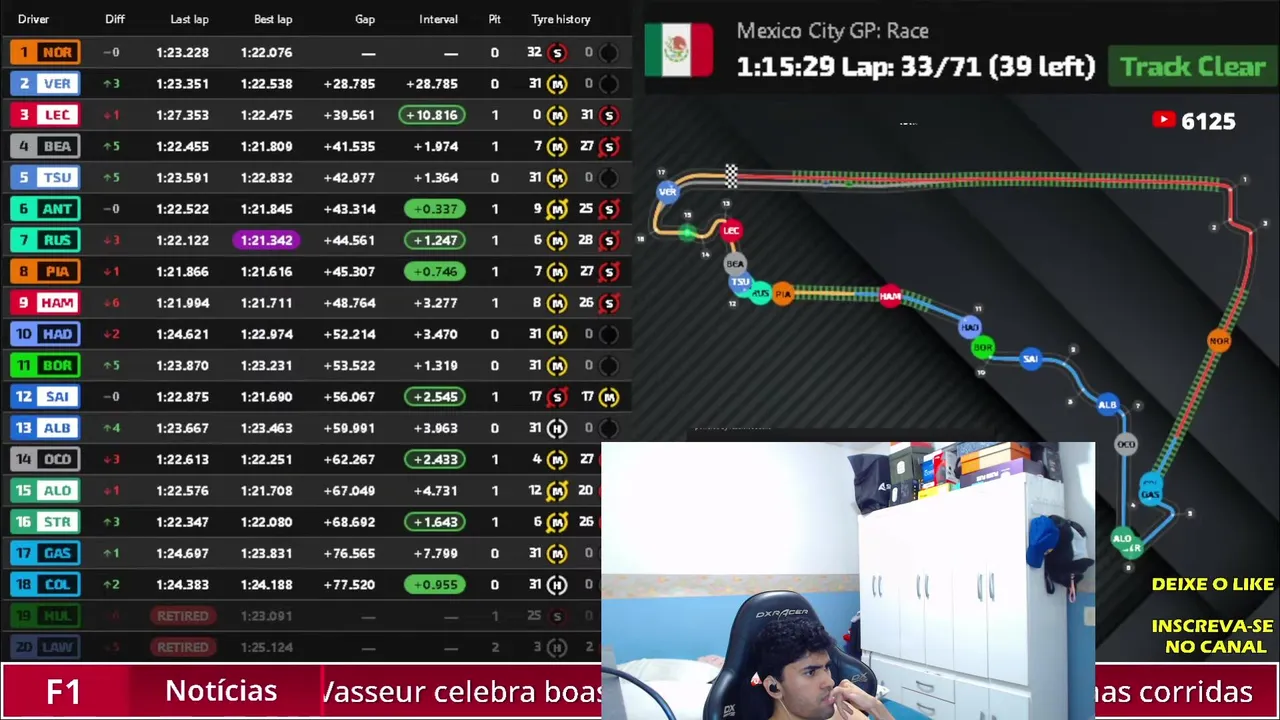
Task: Sort by the Best lap column header
Action: click(273, 19)
